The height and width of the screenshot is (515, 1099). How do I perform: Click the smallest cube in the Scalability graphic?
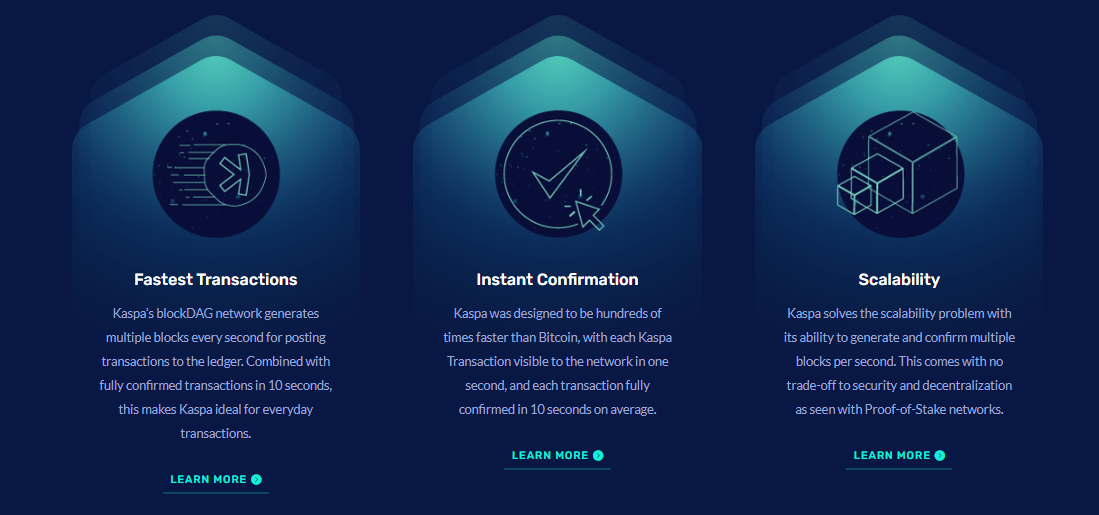[x=854, y=193]
